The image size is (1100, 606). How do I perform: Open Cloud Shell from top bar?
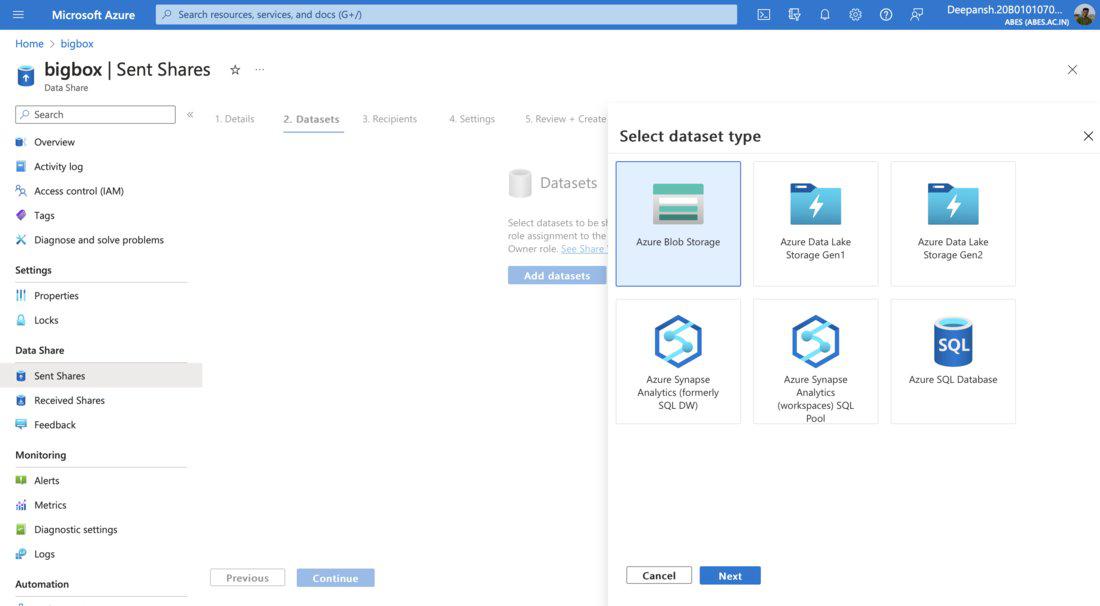coord(764,14)
